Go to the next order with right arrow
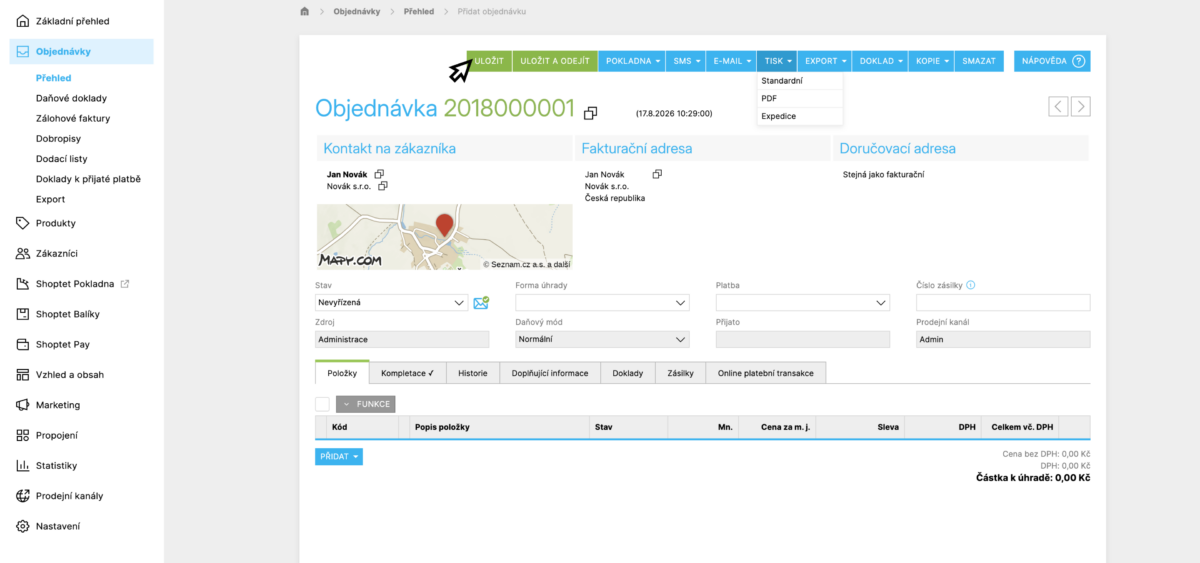This screenshot has width=1200, height=563. pyautogui.click(x=1080, y=106)
